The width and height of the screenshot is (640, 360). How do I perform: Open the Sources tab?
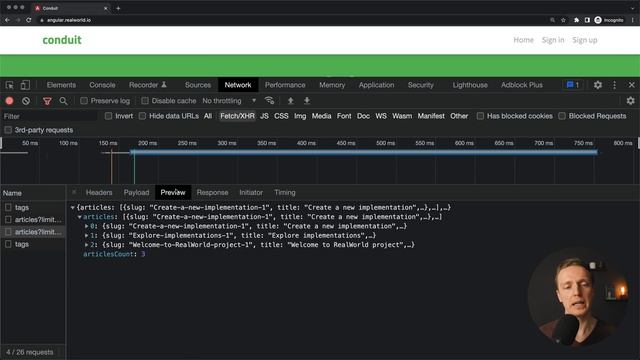[x=198, y=85]
